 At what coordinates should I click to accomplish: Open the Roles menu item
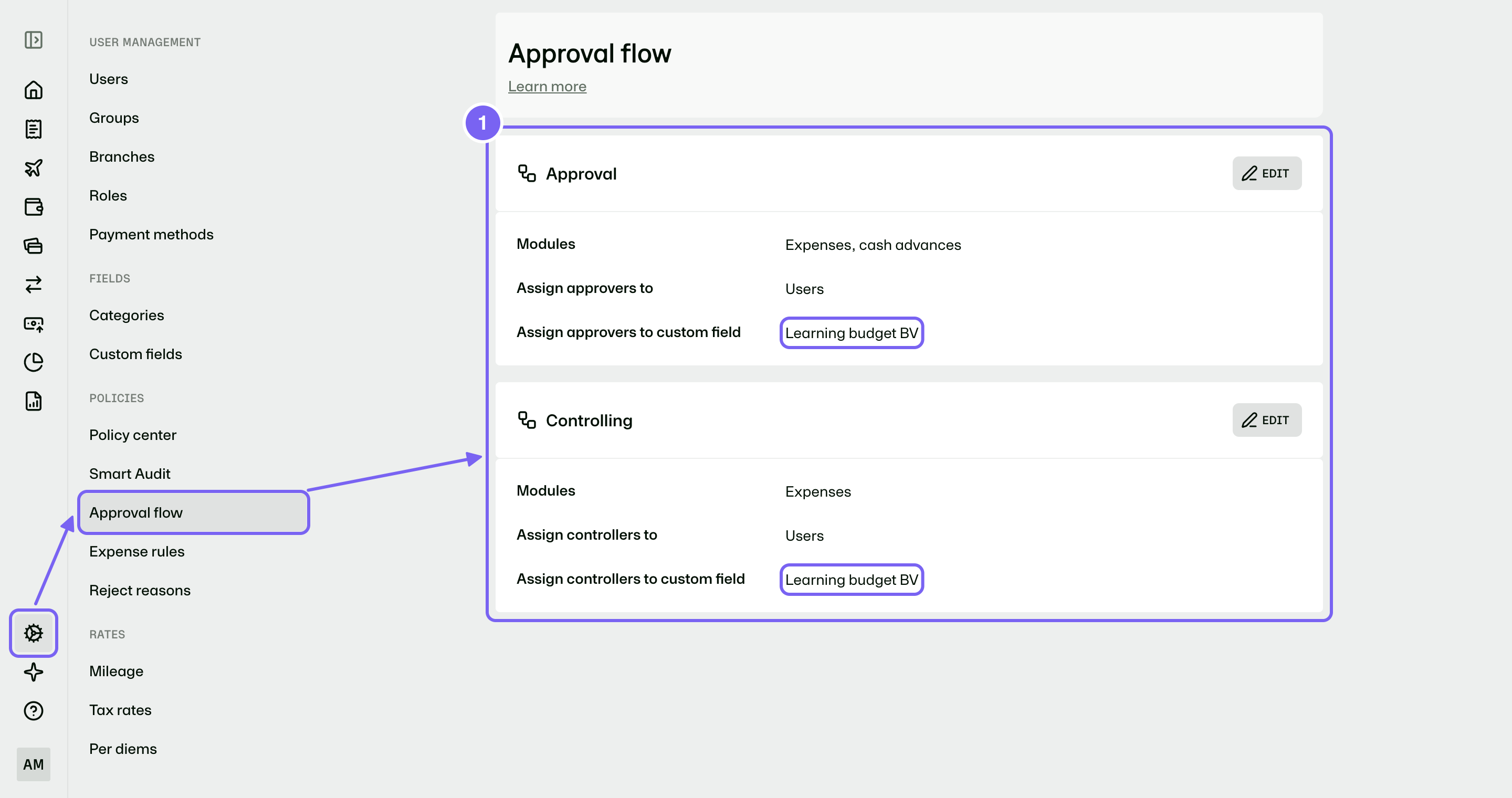tap(108, 195)
